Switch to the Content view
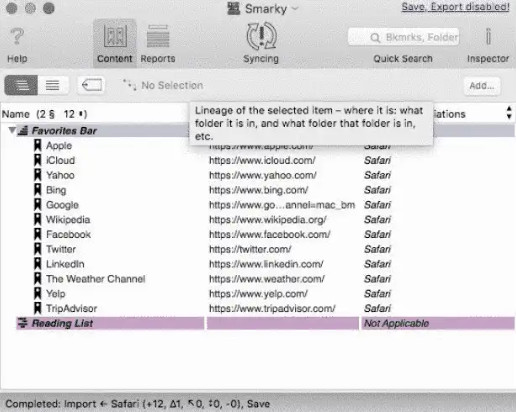 (115, 44)
